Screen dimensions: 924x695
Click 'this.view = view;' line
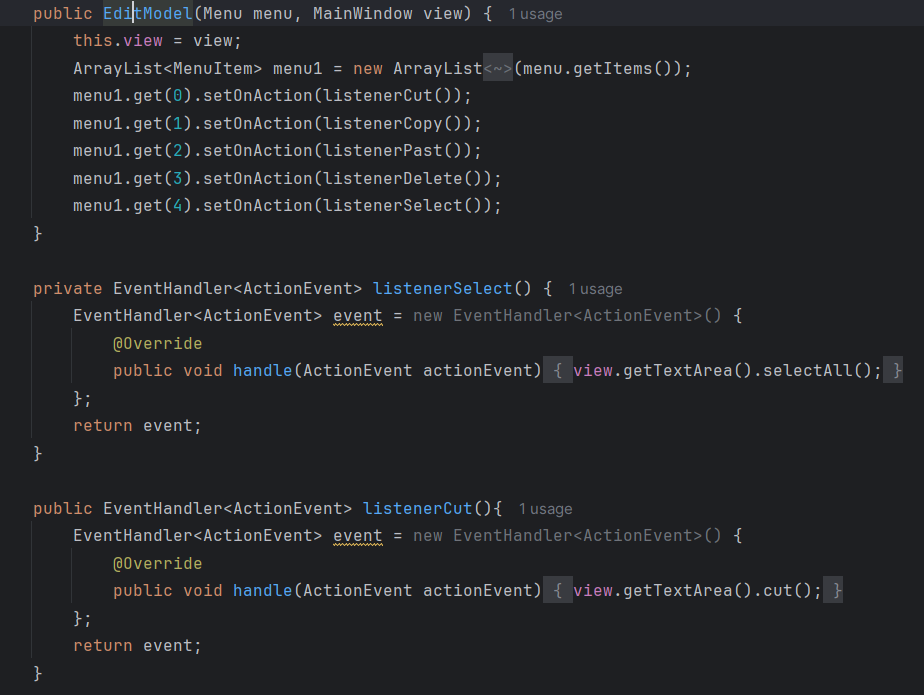tap(157, 41)
